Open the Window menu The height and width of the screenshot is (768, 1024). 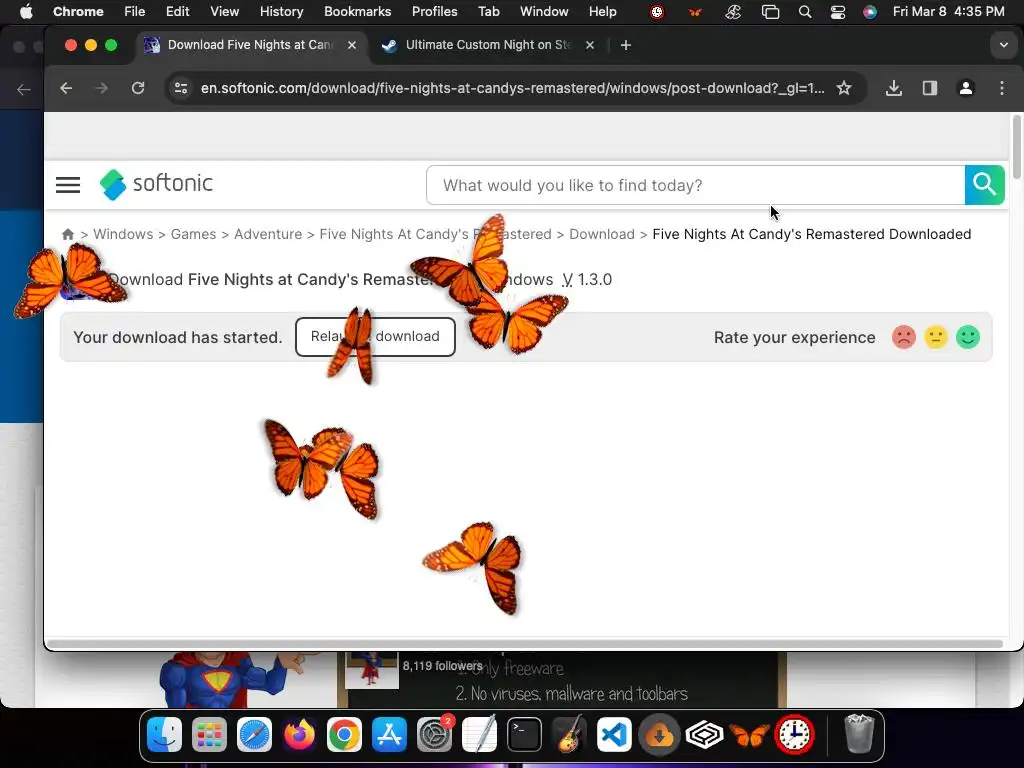point(544,11)
